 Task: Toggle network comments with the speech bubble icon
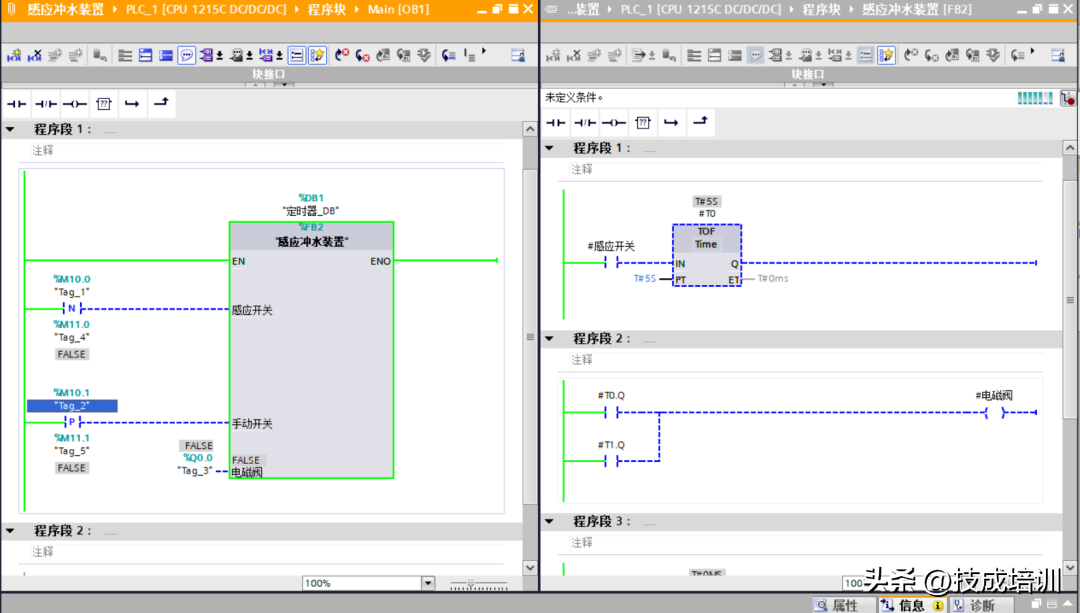point(187,55)
